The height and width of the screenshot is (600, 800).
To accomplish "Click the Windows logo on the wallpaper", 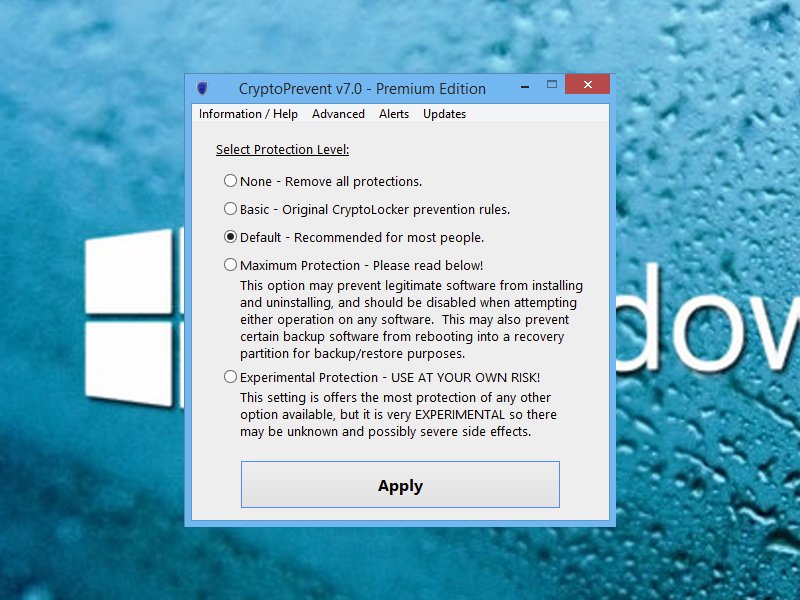I will coord(129,316).
